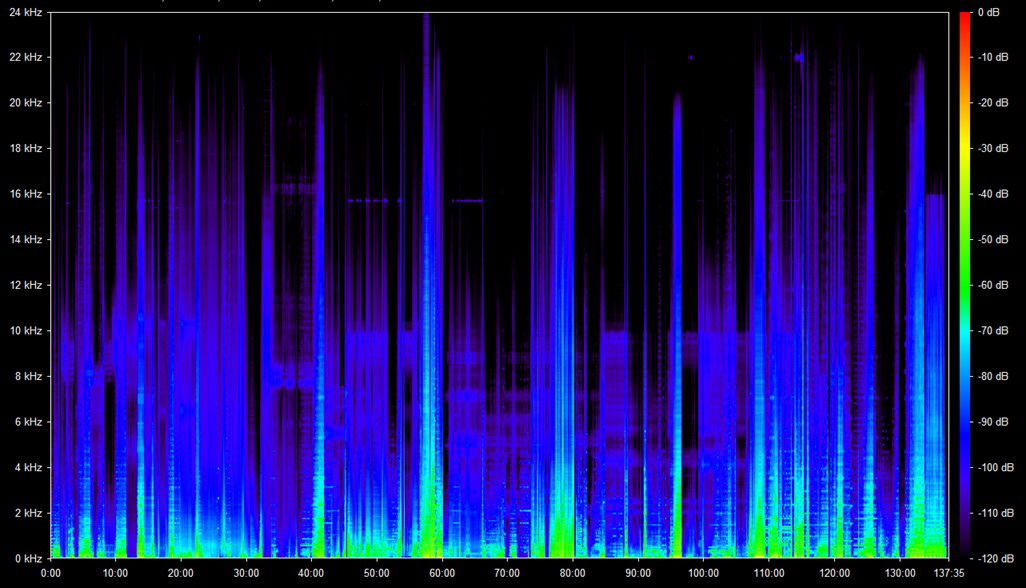Click the -70 dB legend label
Viewport: 1026px width, 588px height.
993,330
